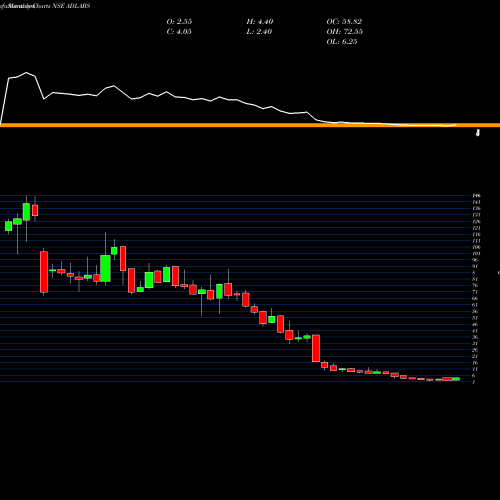This screenshot has height=500, width=500.
Task: Click the highest peak of the white line
Action: tap(26, 72)
